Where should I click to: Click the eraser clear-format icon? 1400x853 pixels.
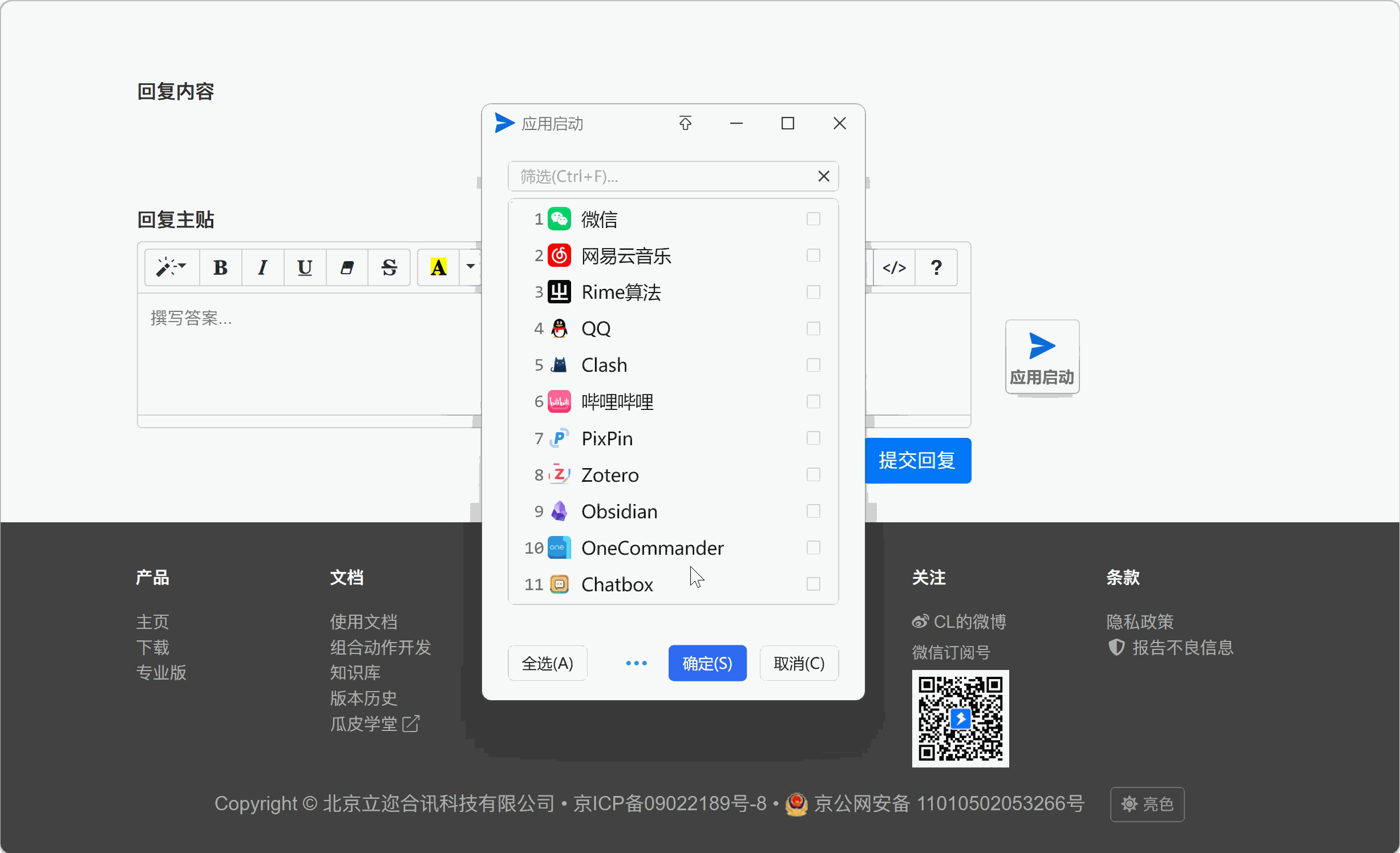[x=347, y=267]
